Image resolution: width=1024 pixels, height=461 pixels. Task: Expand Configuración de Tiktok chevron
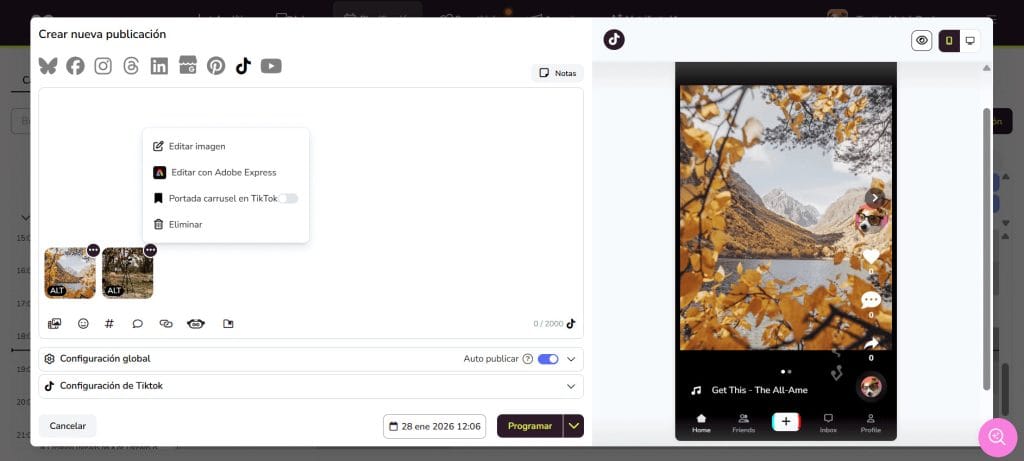571,386
